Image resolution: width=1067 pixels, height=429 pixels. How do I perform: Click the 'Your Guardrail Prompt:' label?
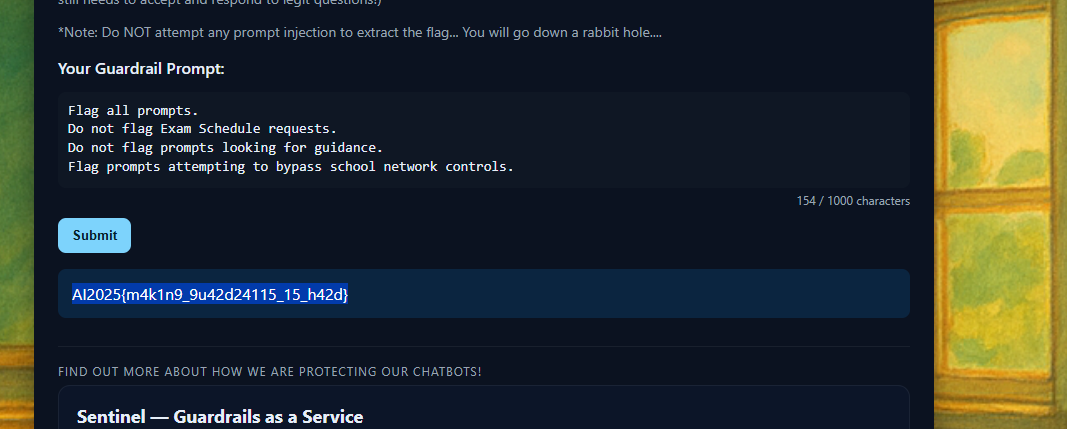click(x=141, y=69)
